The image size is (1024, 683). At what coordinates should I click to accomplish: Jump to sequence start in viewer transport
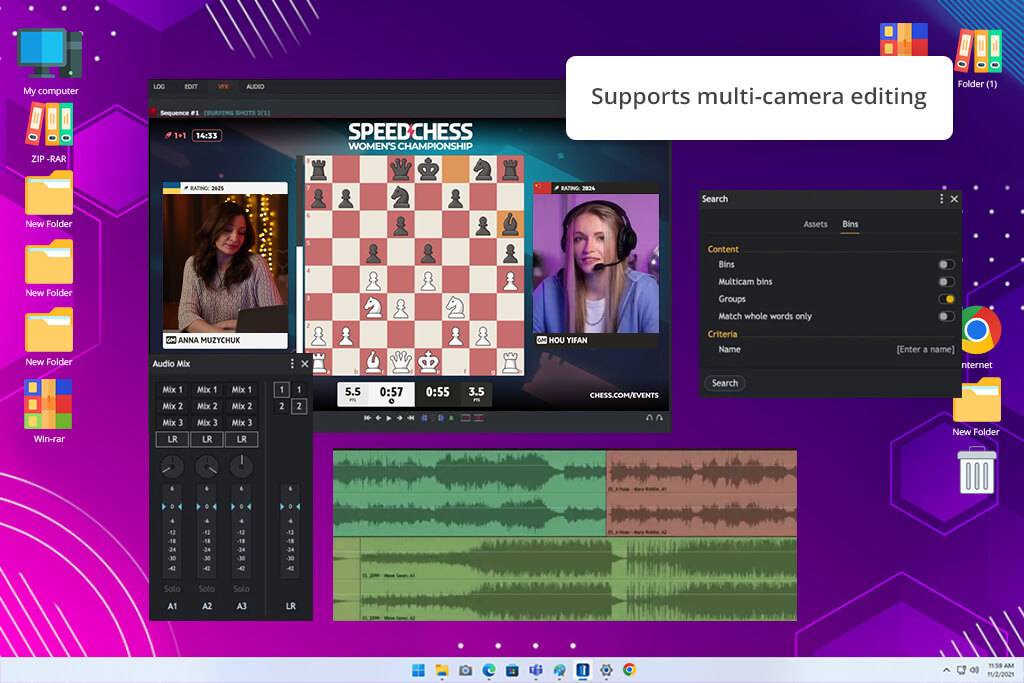[x=368, y=418]
